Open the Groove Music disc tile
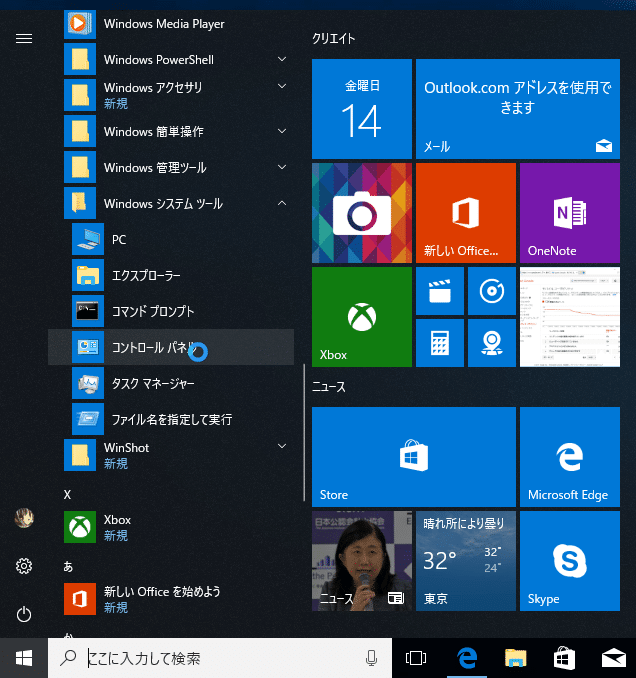The width and height of the screenshot is (636, 678). [492, 291]
